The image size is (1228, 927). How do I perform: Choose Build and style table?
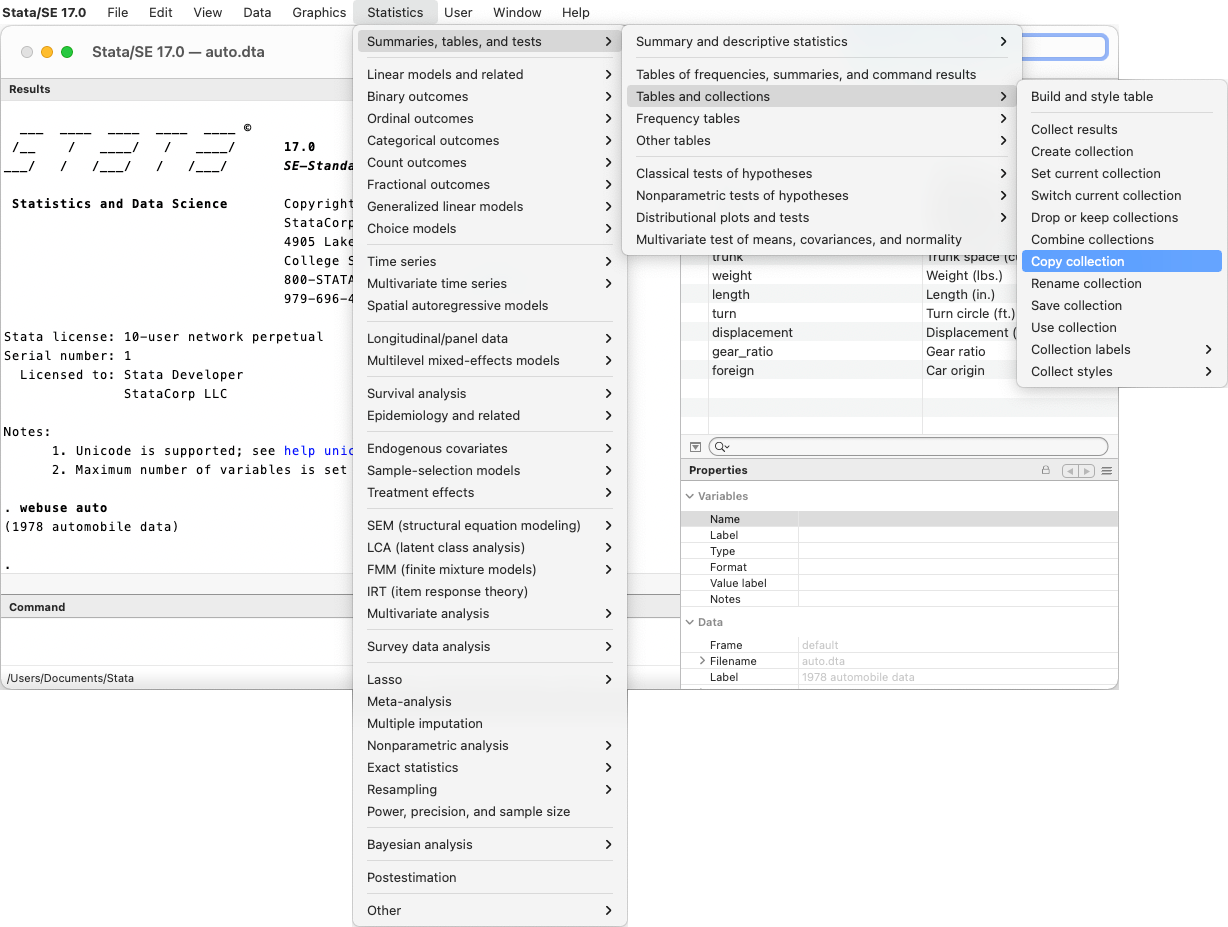1121,96
